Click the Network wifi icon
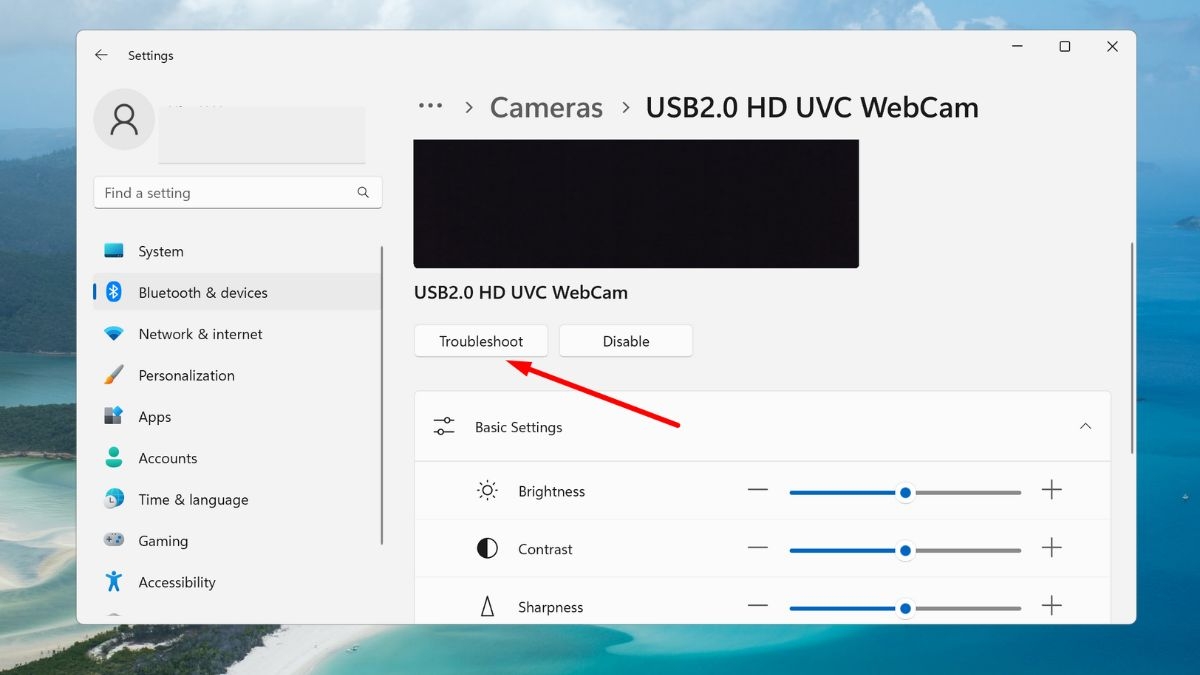Viewport: 1200px width, 675px height. click(x=114, y=334)
